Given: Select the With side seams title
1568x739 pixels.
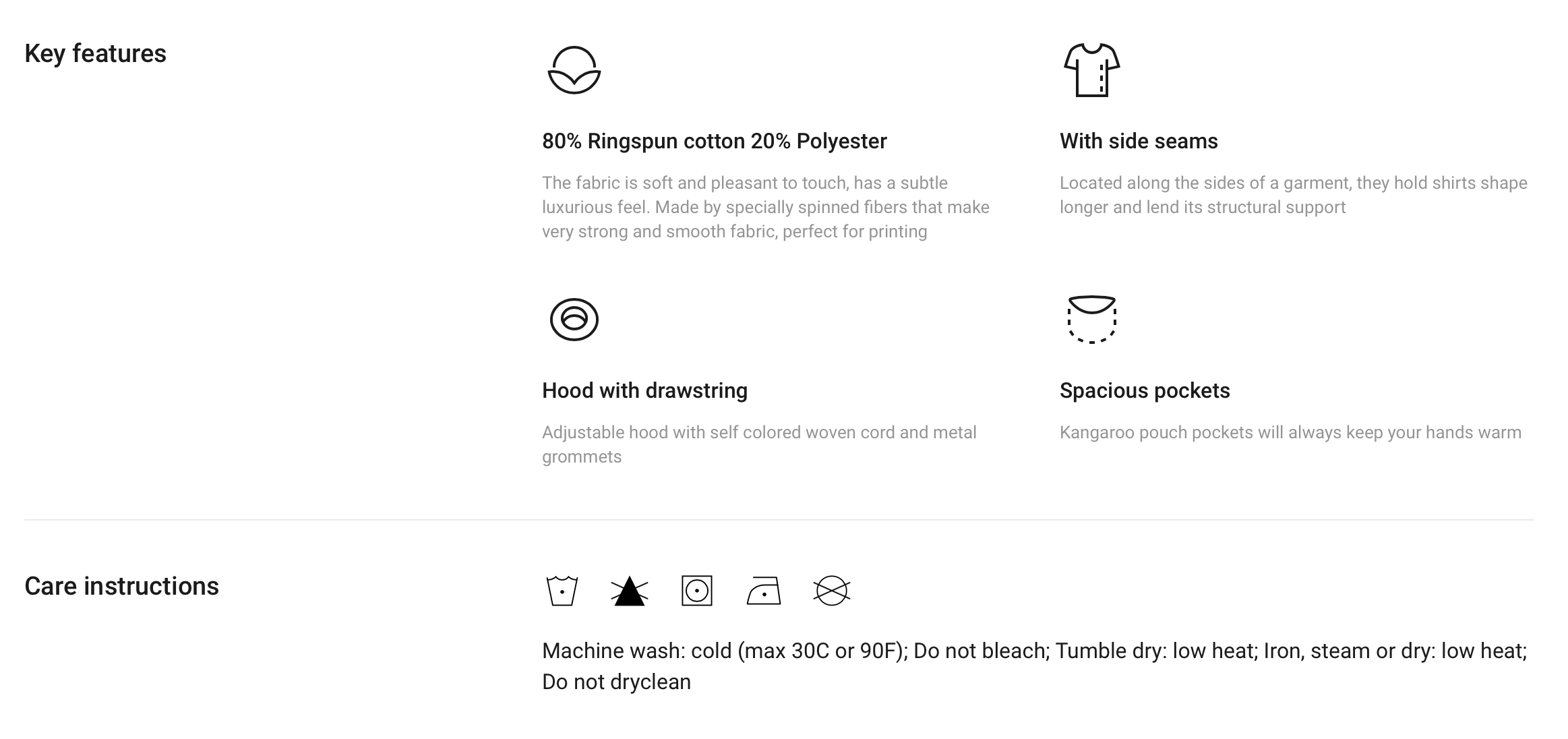Looking at the screenshot, I should [1139, 141].
